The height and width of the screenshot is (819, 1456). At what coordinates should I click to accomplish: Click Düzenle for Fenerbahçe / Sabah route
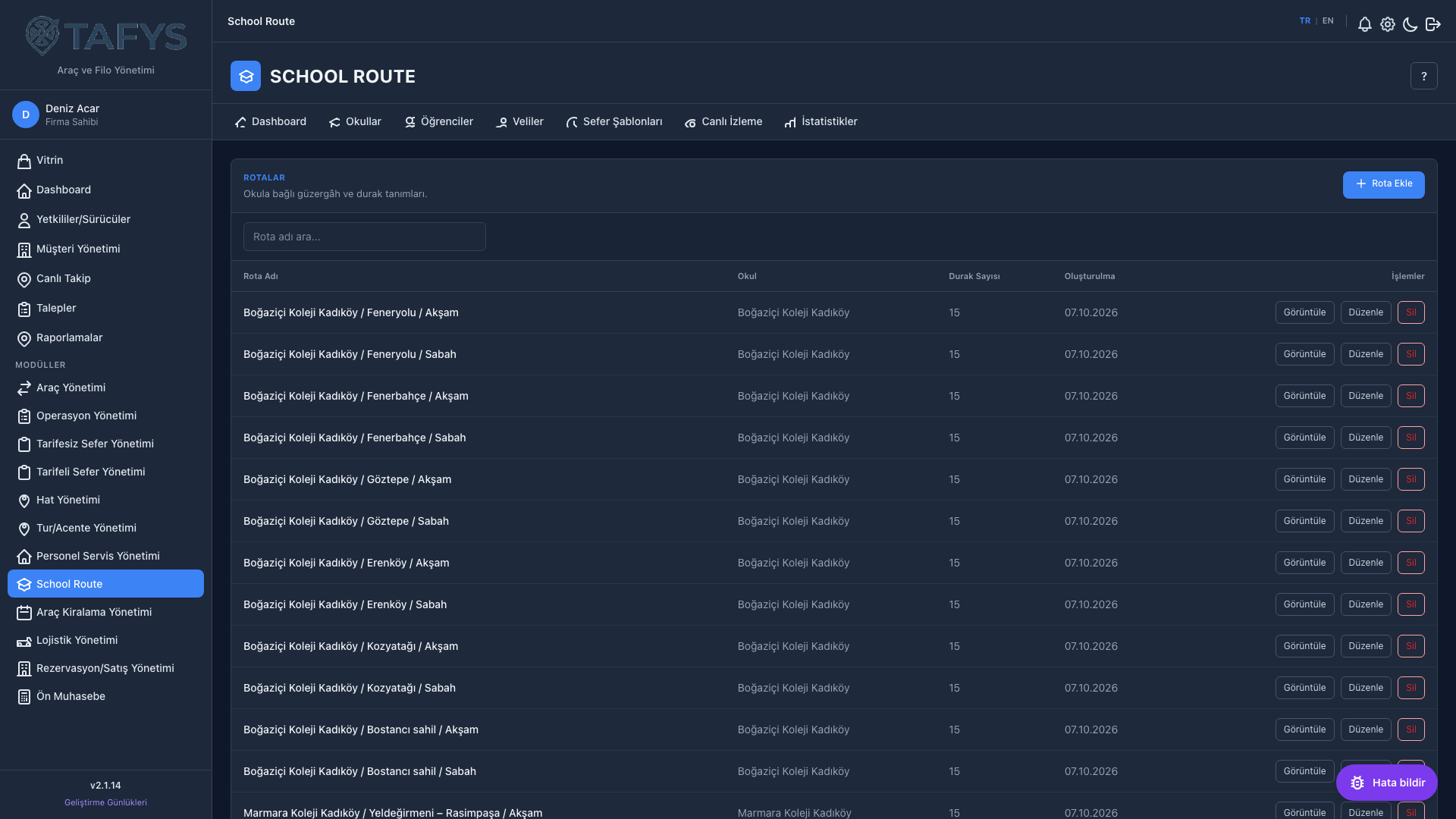click(1366, 438)
